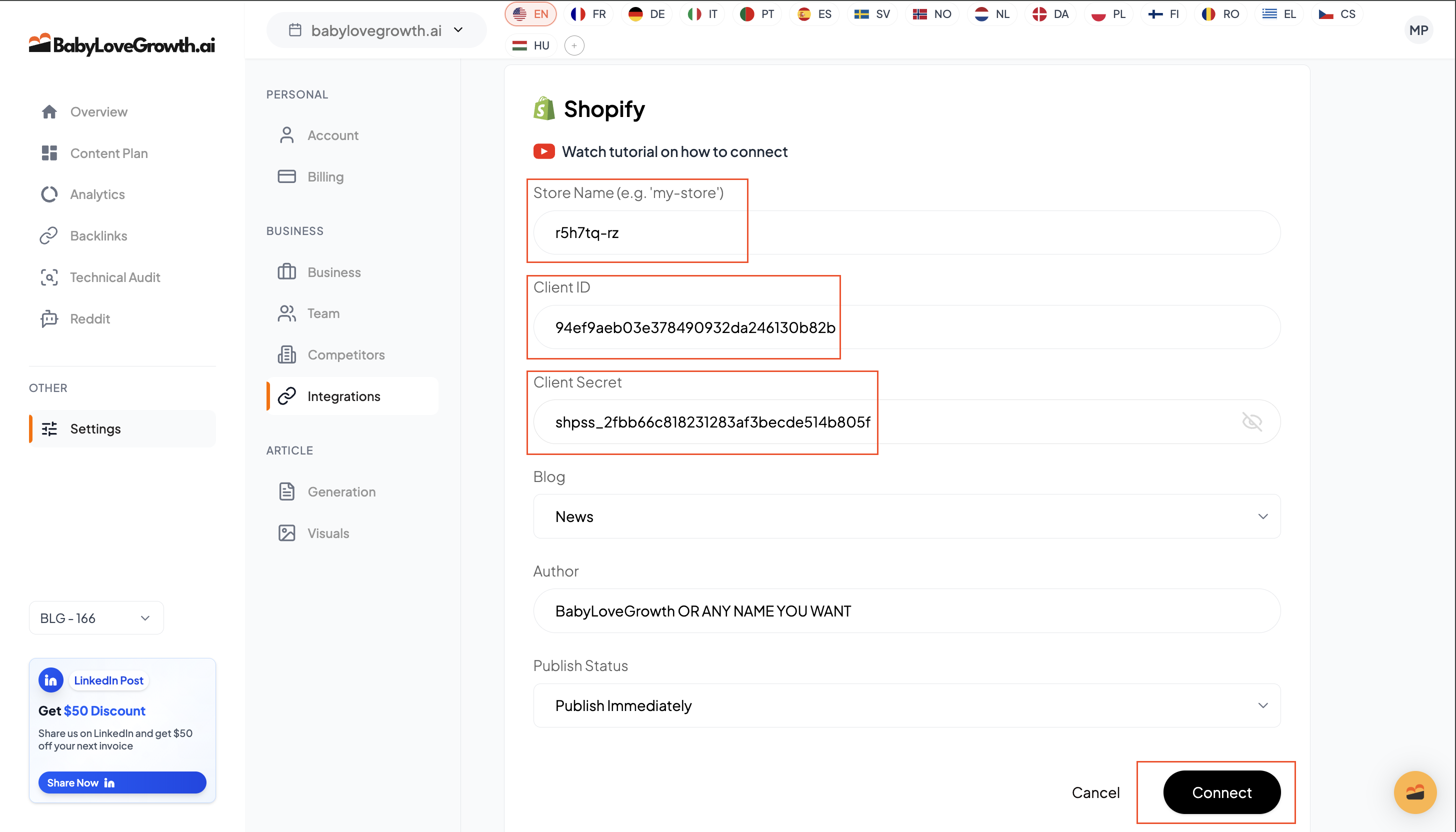Select the German DE language chip
This screenshot has width=1456, height=832.
coord(646,14)
